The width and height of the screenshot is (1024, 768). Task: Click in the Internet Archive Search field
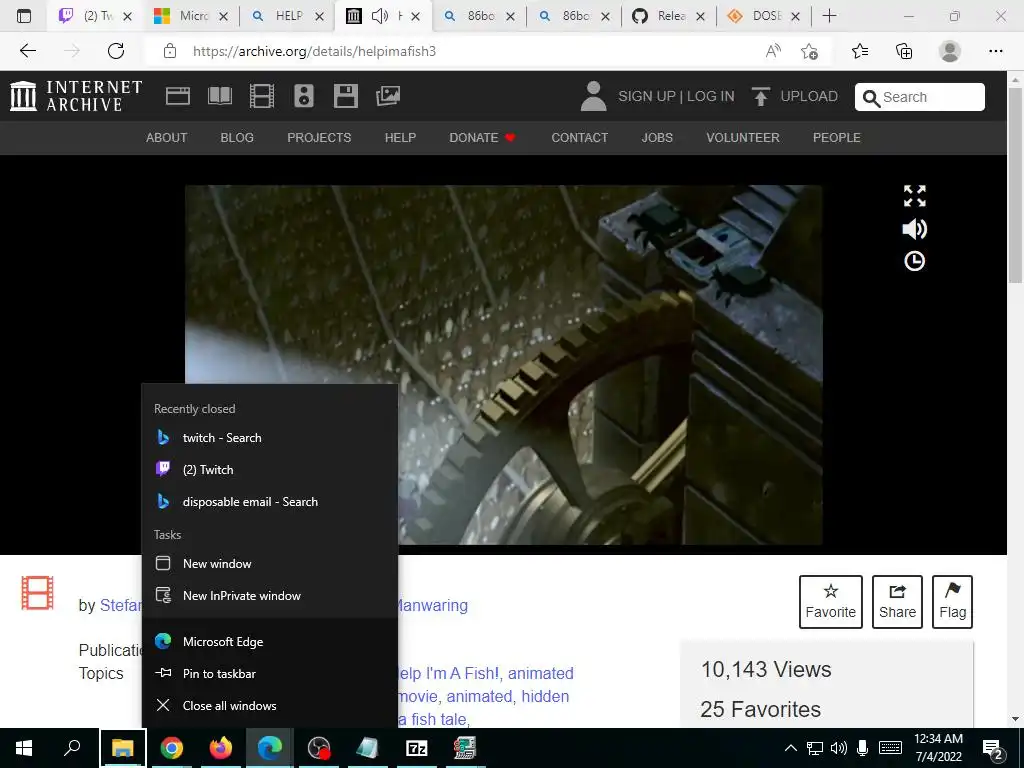[x=920, y=97]
